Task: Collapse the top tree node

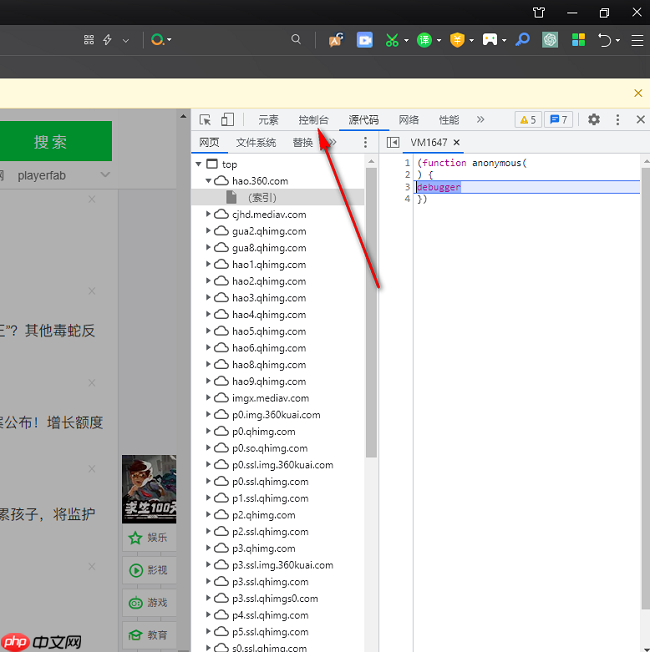Action: coord(199,164)
